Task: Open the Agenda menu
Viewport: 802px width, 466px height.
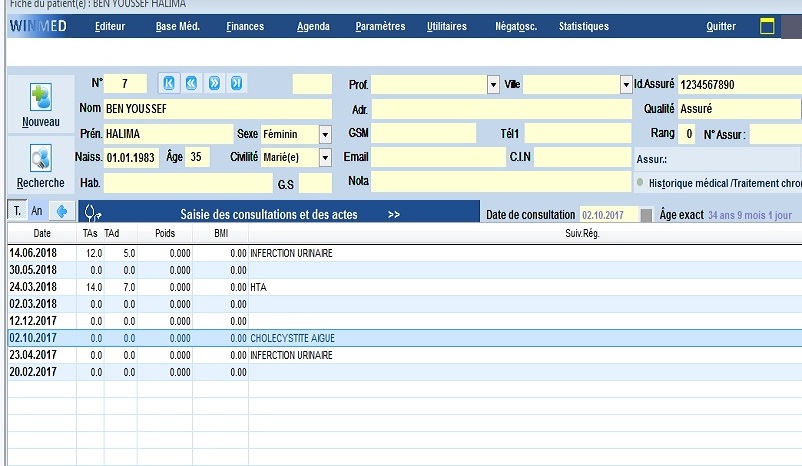Action: [313, 27]
